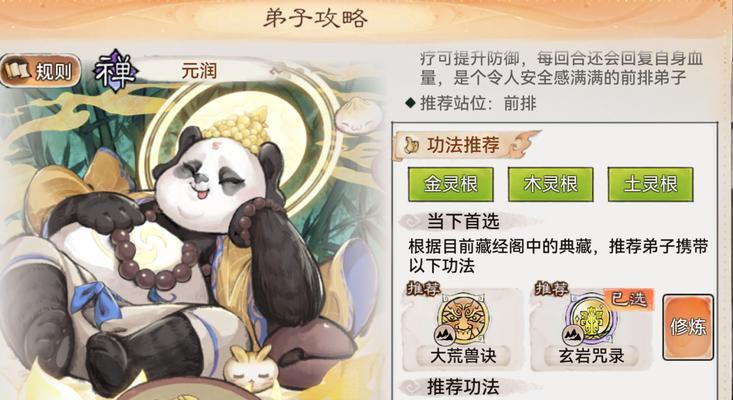
Task: Click the gourd icon beside 功法推荐
Action: (411, 146)
